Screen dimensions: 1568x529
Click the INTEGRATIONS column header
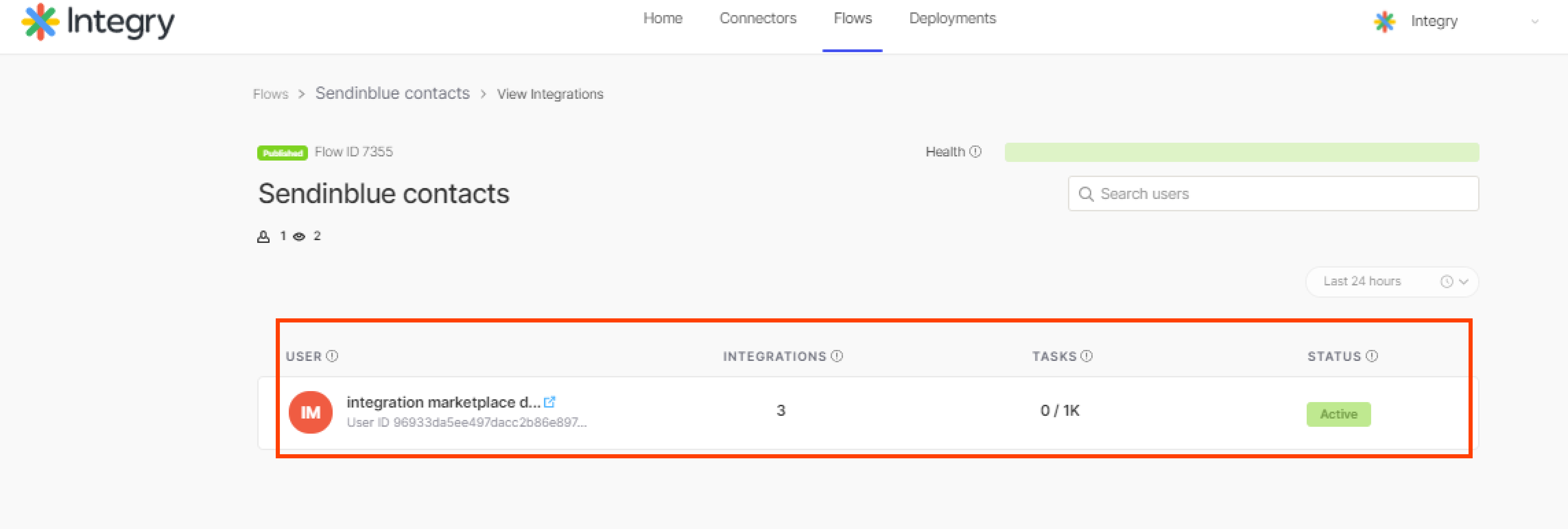[x=774, y=356]
